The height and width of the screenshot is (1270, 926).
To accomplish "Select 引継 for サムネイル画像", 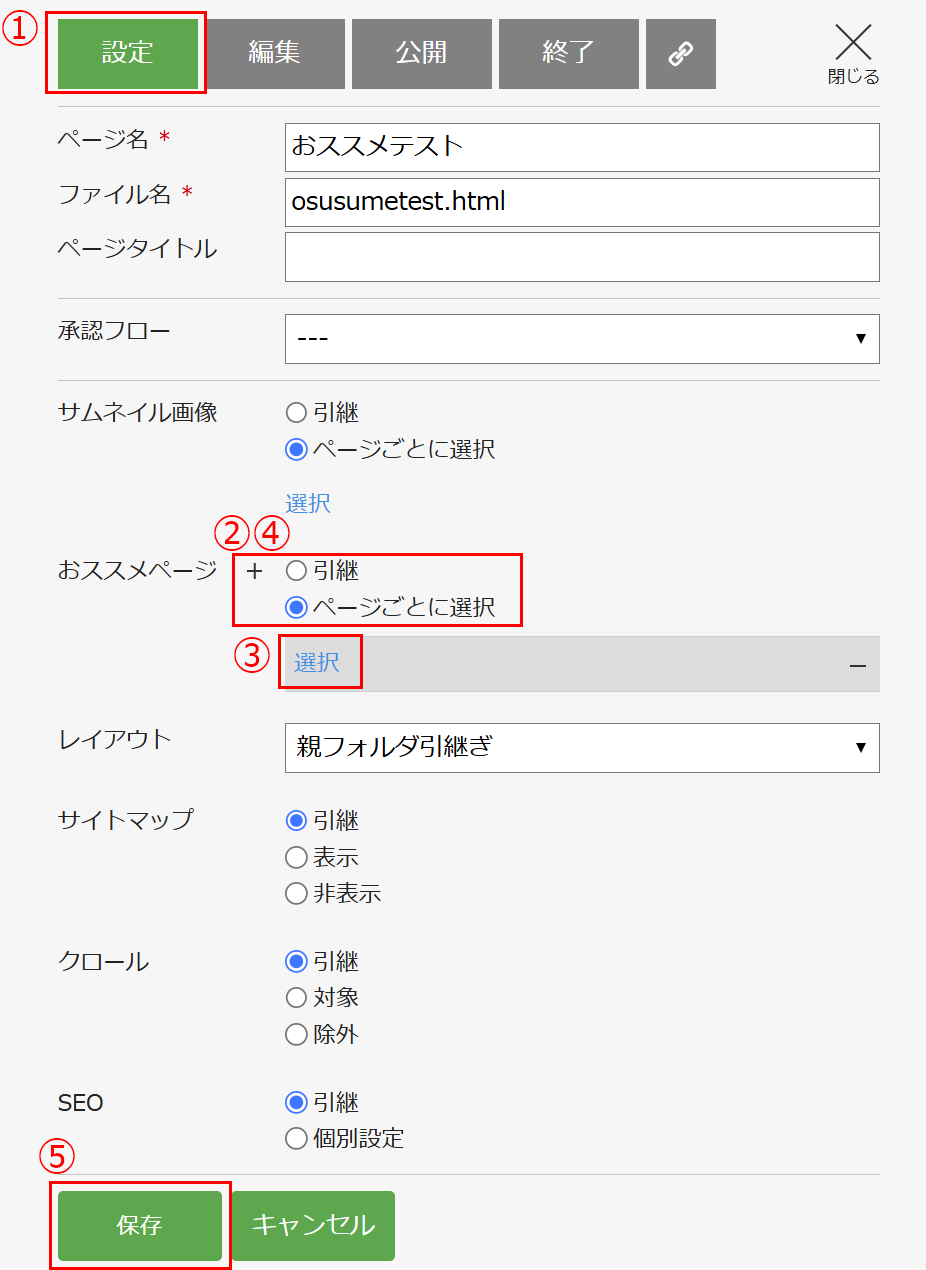I will [296, 412].
